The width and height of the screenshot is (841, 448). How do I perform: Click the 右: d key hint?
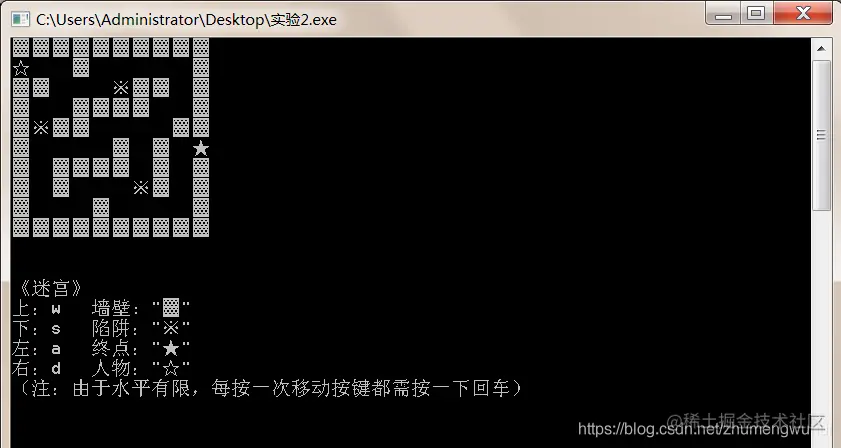click(36, 369)
